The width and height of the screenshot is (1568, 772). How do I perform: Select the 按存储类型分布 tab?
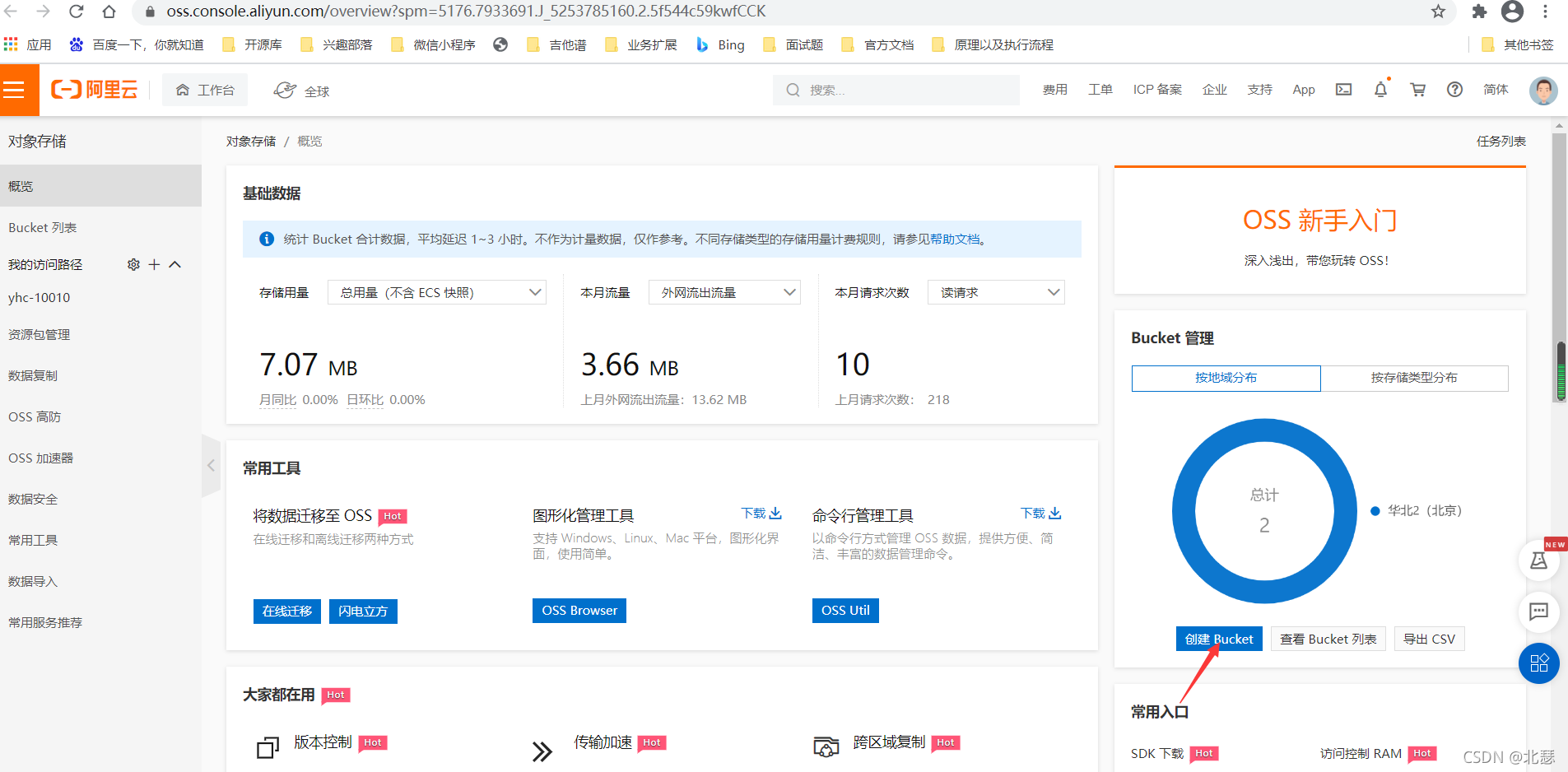point(1414,378)
